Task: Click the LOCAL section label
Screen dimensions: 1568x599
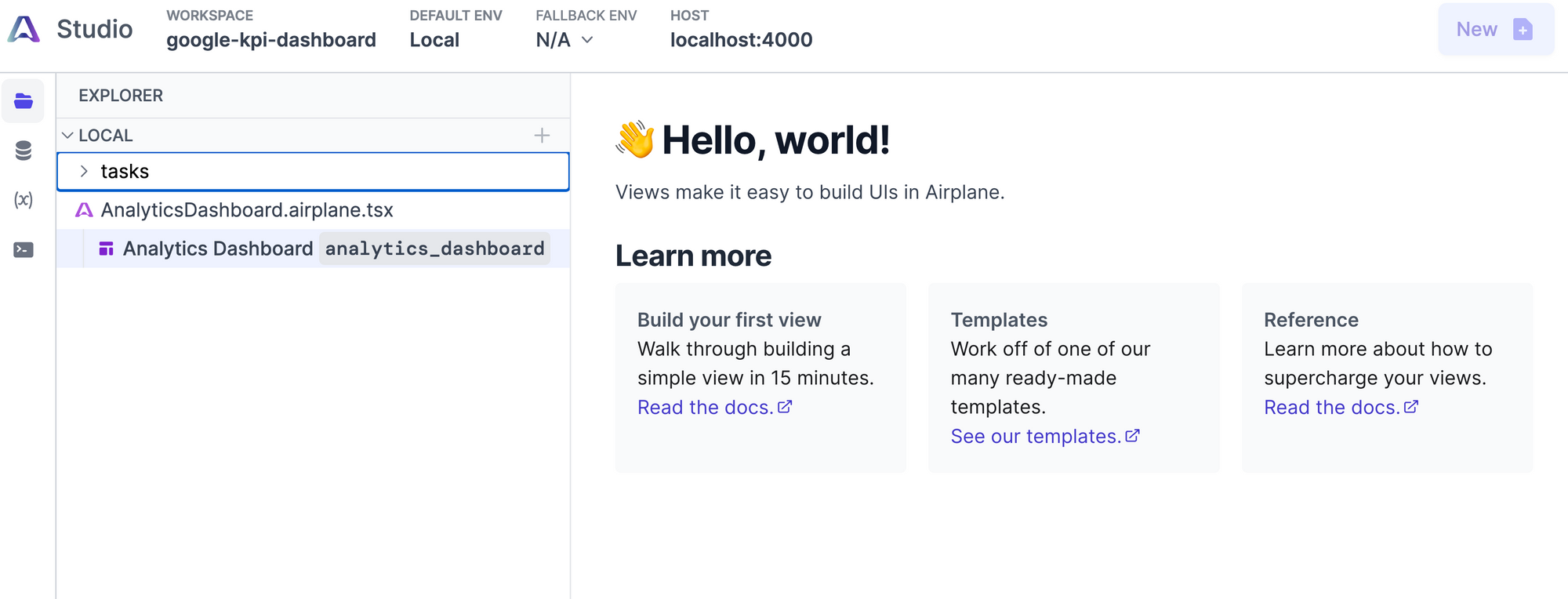Action: click(x=106, y=136)
